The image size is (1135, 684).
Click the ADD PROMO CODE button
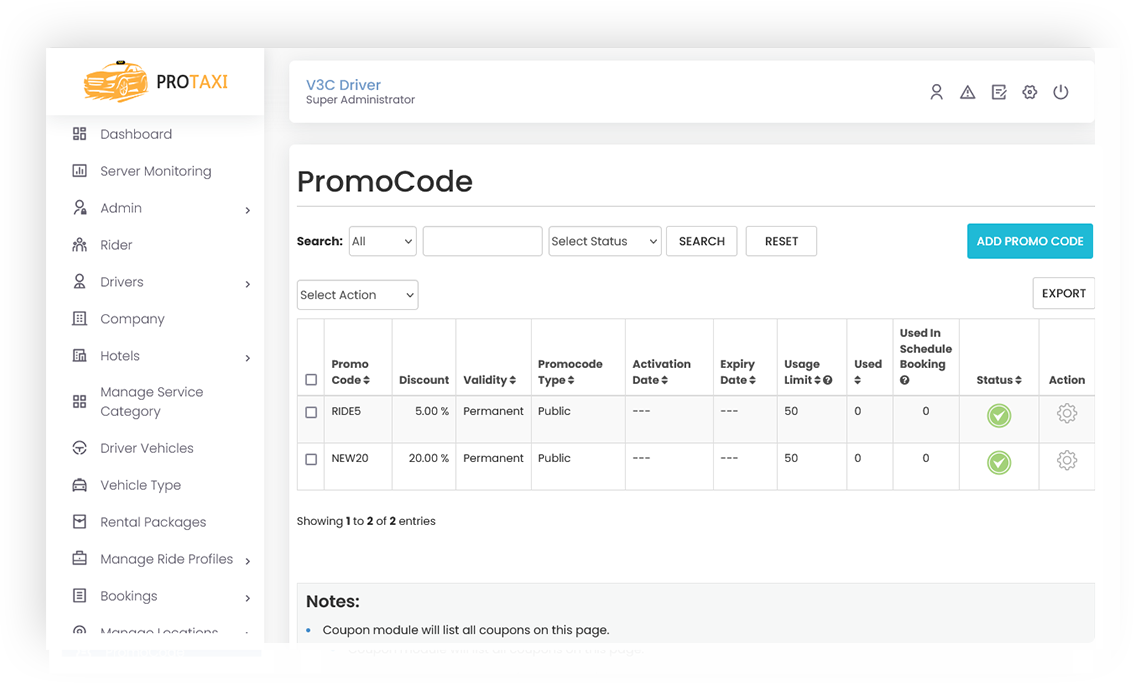coord(1030,241)
